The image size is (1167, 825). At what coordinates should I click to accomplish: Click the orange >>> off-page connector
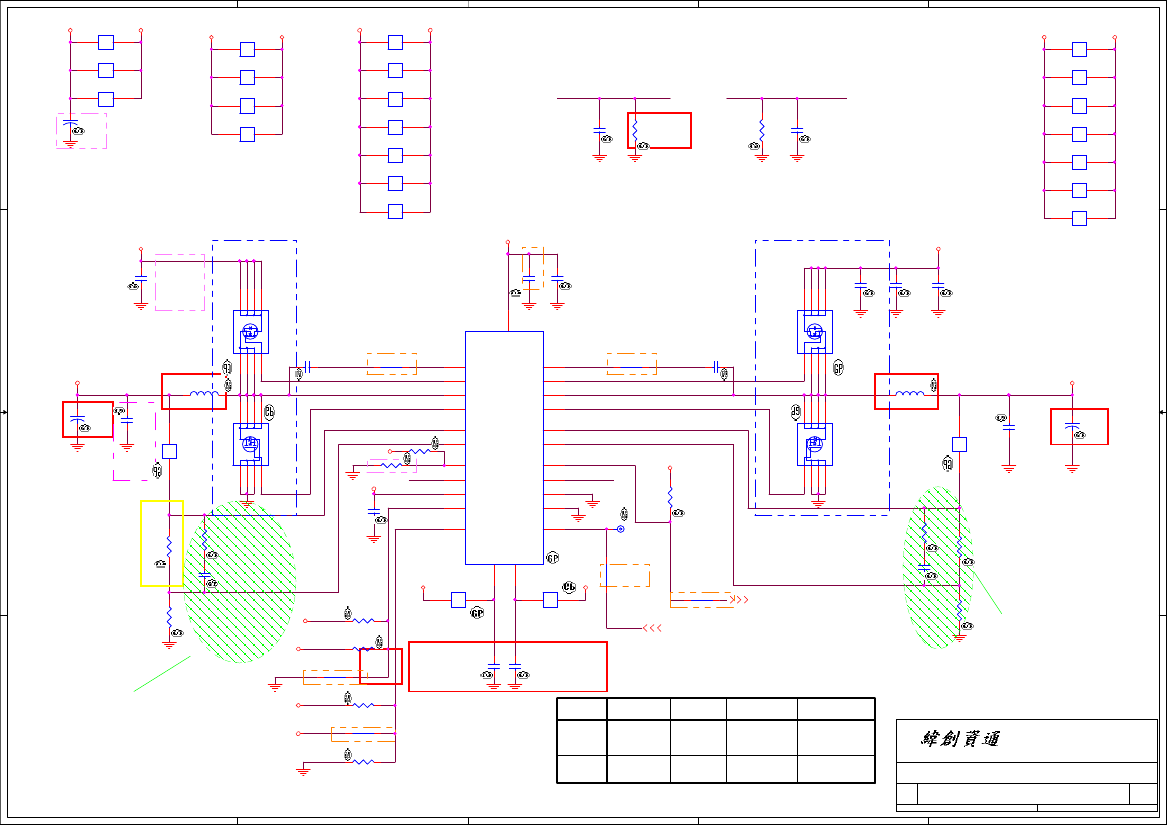click(x=740, y=599)
